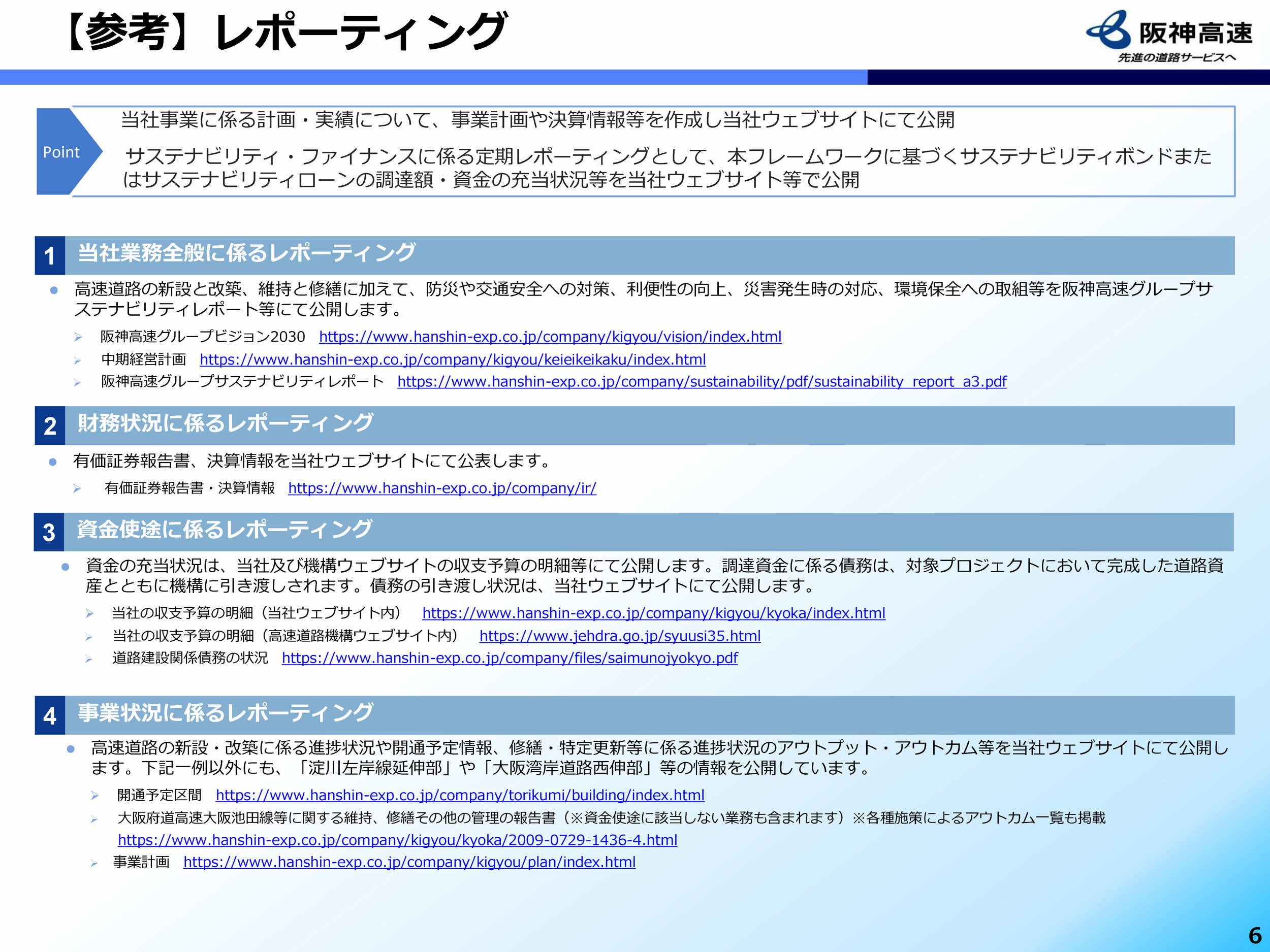Click the number 3 section badge
1270x952 pixels.
(x=49, y=533)
